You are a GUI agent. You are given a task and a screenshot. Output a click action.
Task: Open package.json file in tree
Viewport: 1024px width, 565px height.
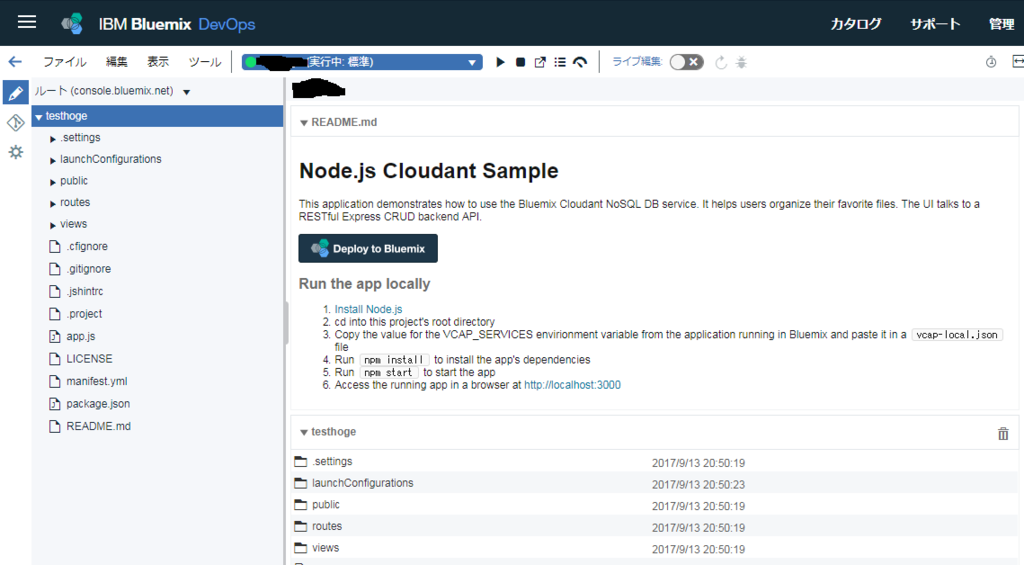pyautogui.click(x=98, y=404)
